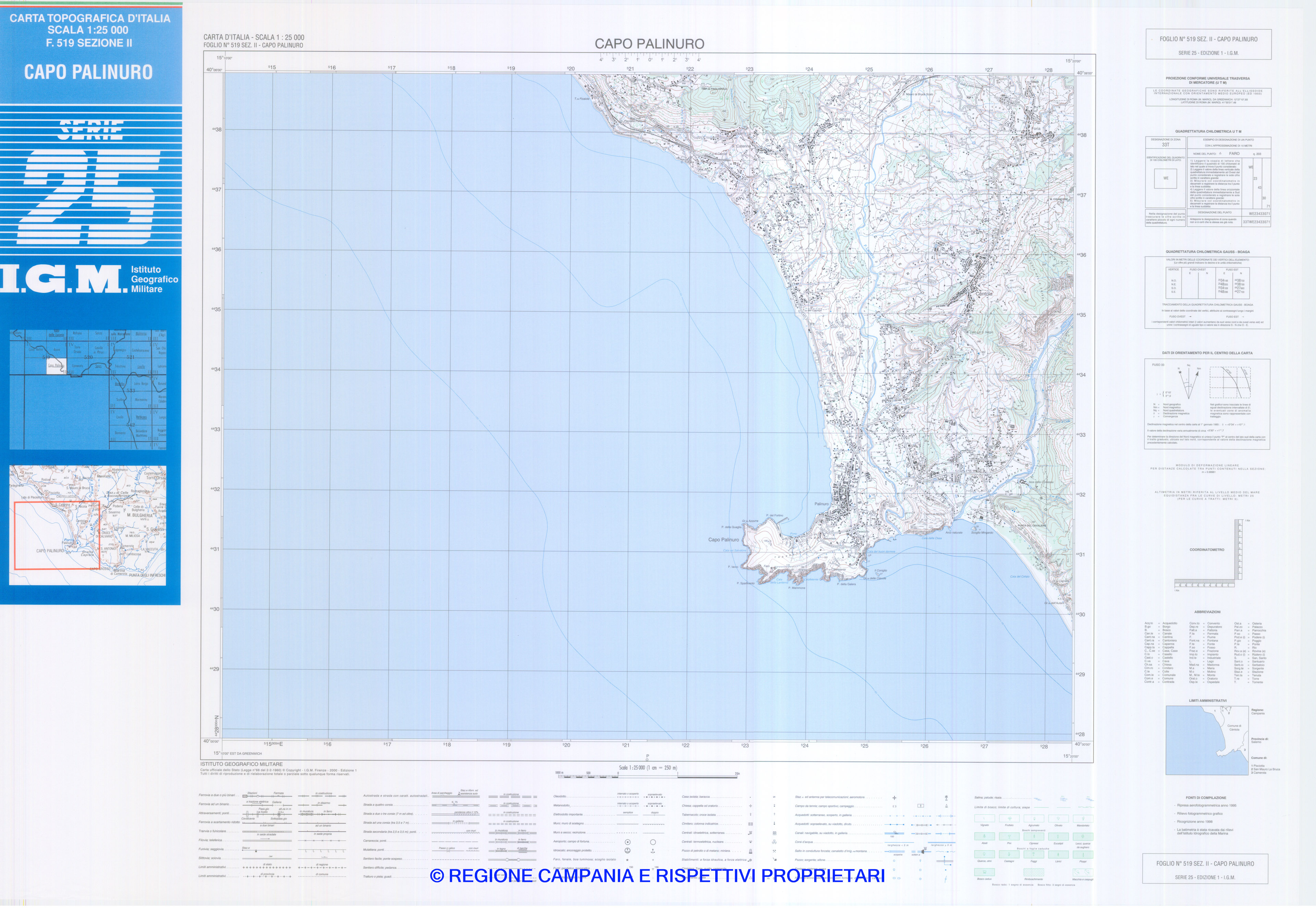Click the Macchia e cespugli legend box
The image size is (1316, 909).
1083,873
